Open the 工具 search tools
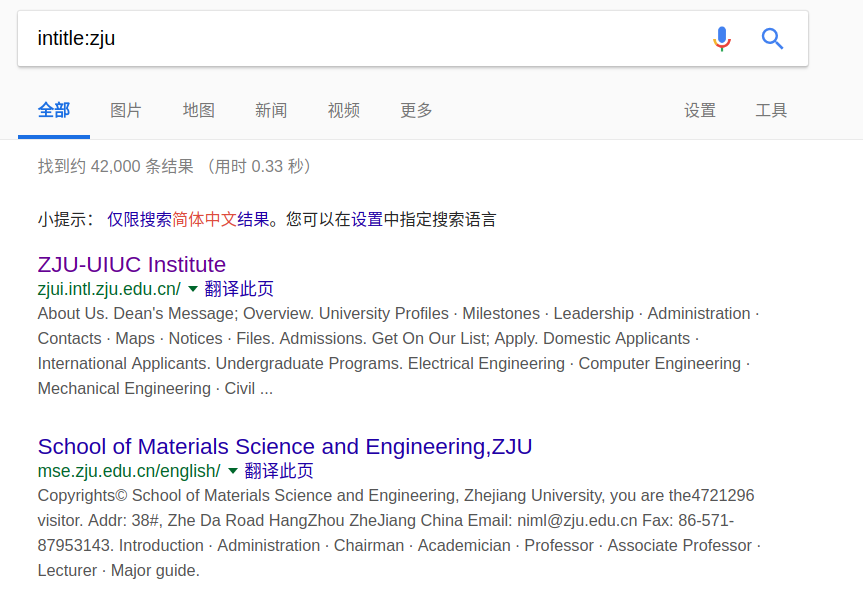This screenshot has height=607, width=863. tap(771, 110)
